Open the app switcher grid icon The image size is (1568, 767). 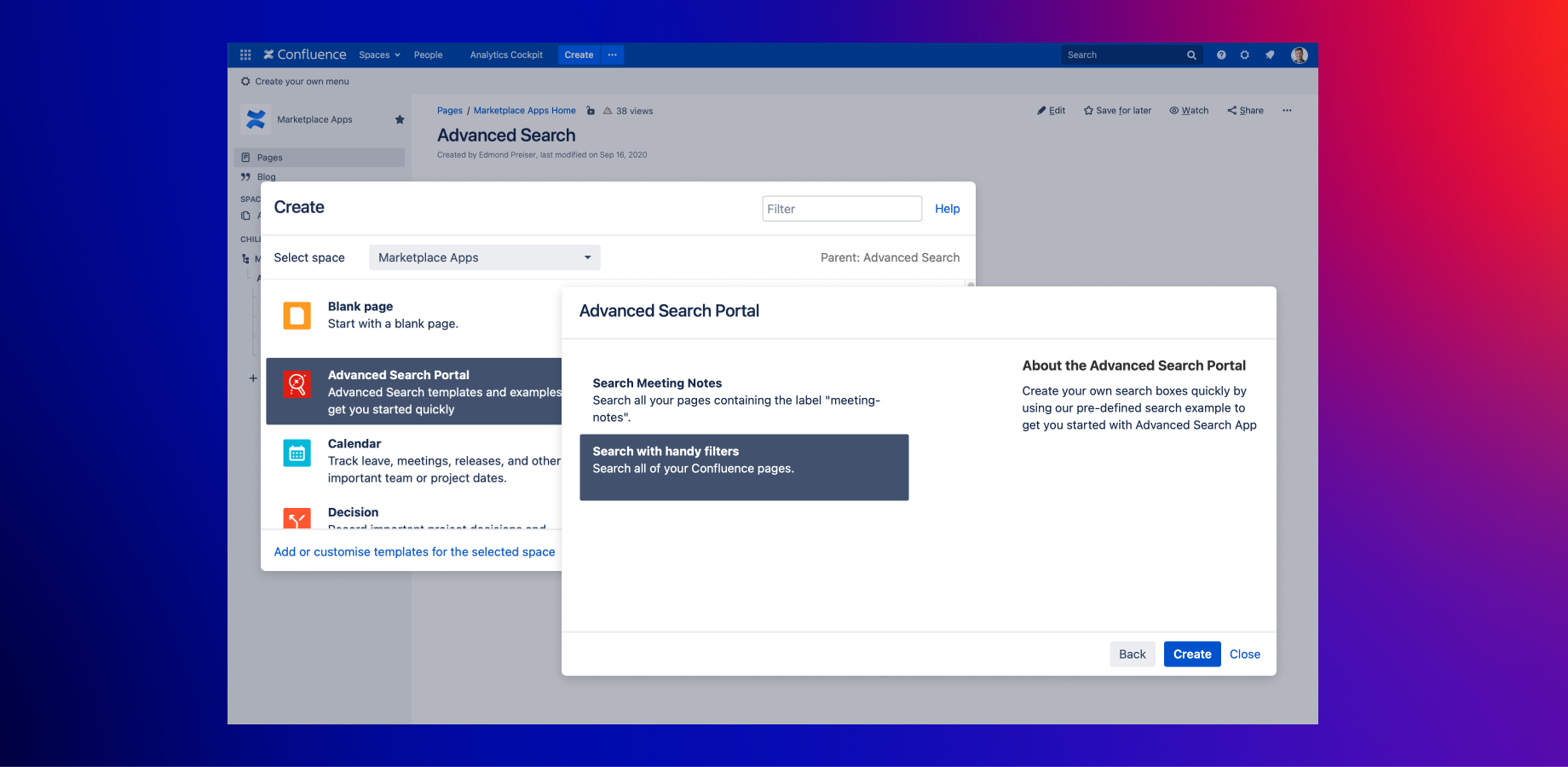[x=245, y=55]
